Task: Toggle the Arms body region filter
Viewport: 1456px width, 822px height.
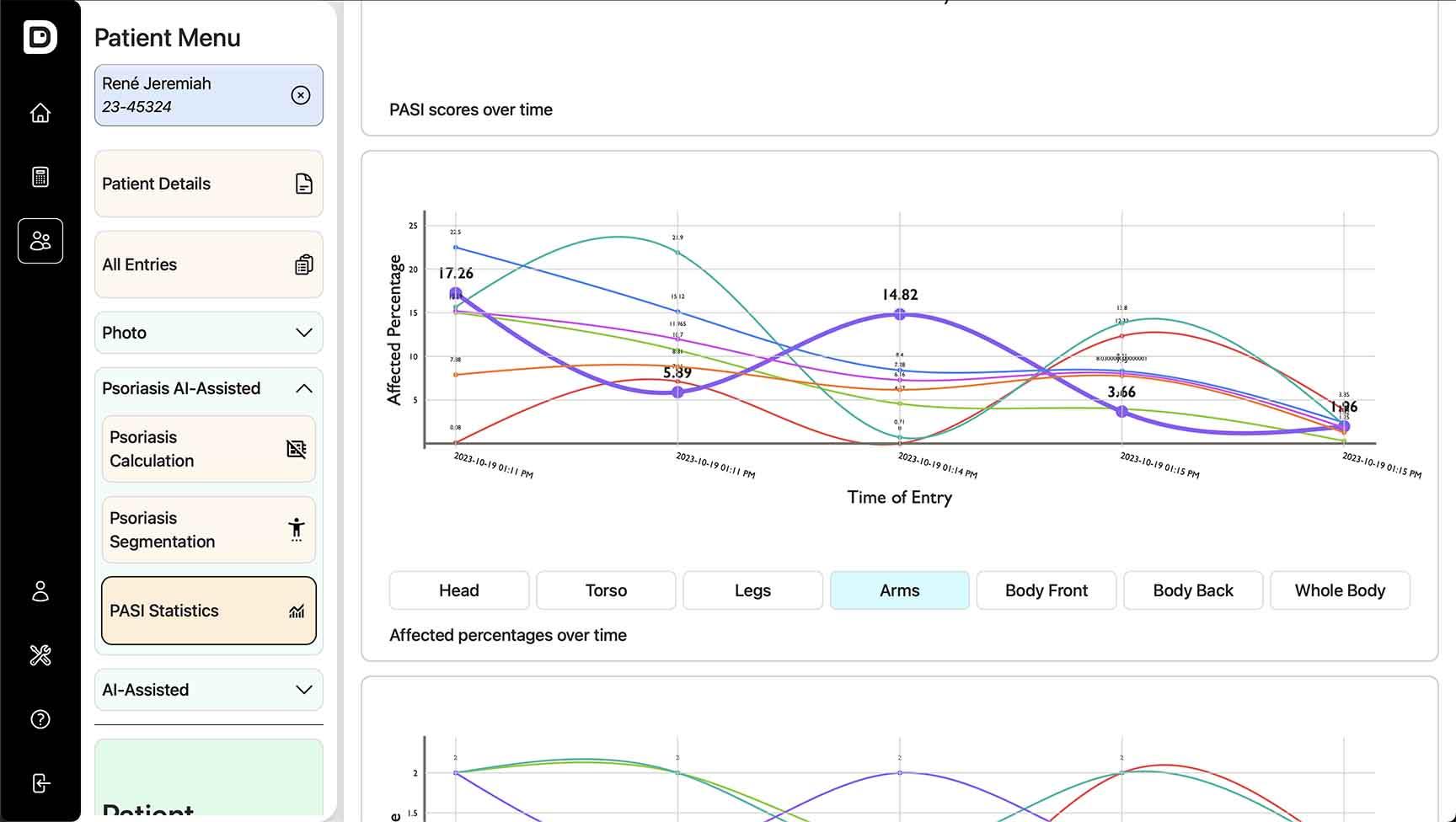Action: 899,590
